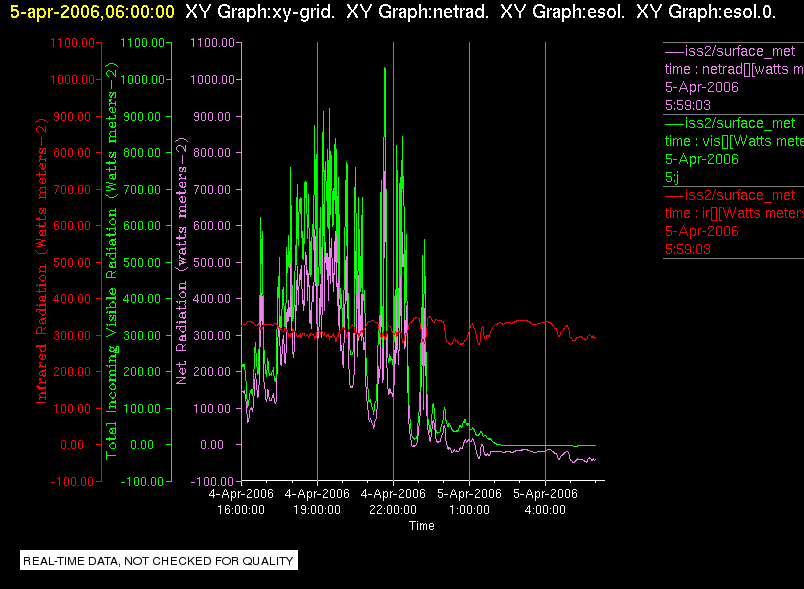Select the 'XY Graph:xy-grid.' title text
Image resolution: width=804 pixels, height=589 pixels.
(x=260, y=11)
